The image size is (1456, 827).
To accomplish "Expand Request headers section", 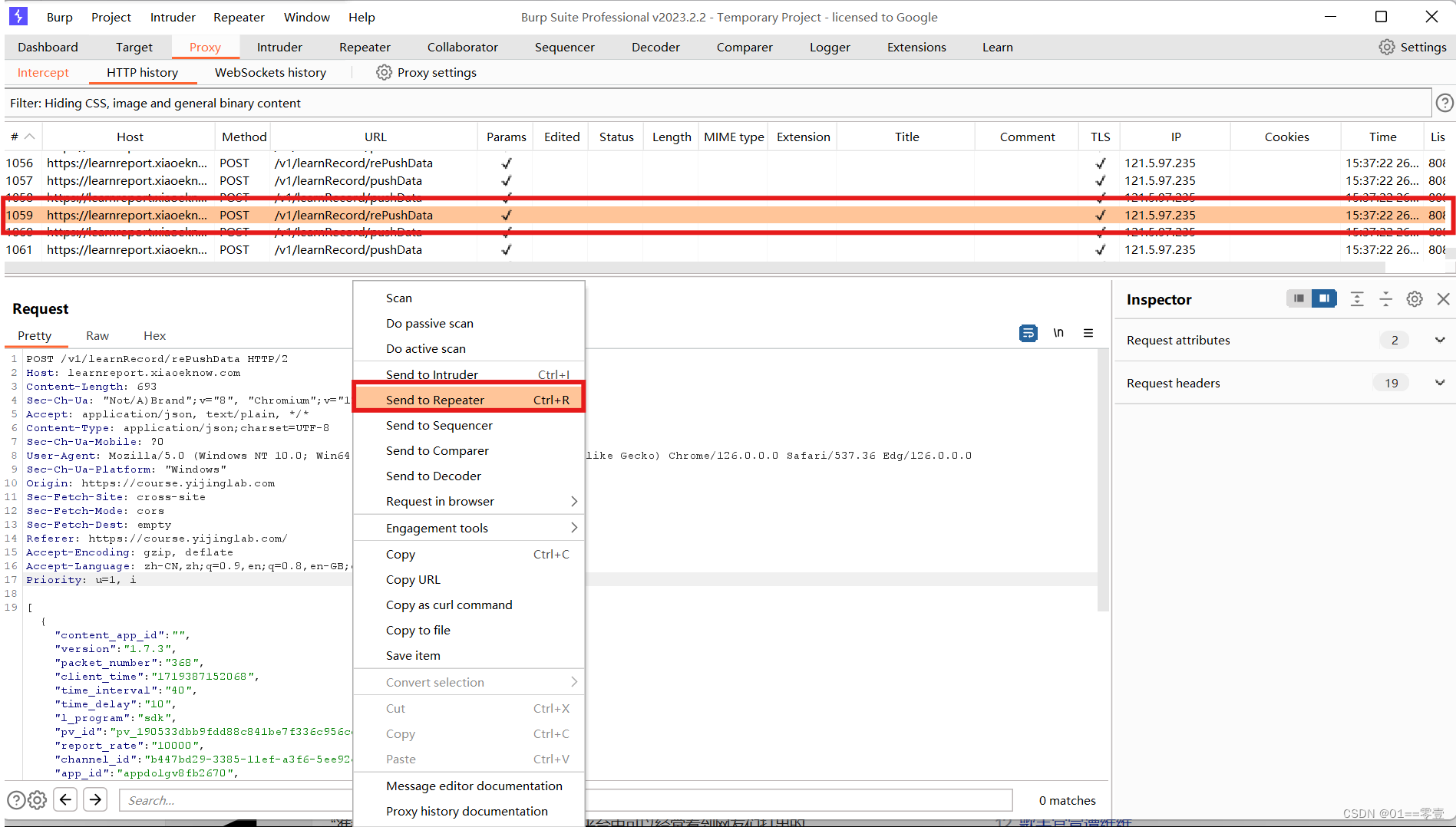I will (x=1440, y=383).
